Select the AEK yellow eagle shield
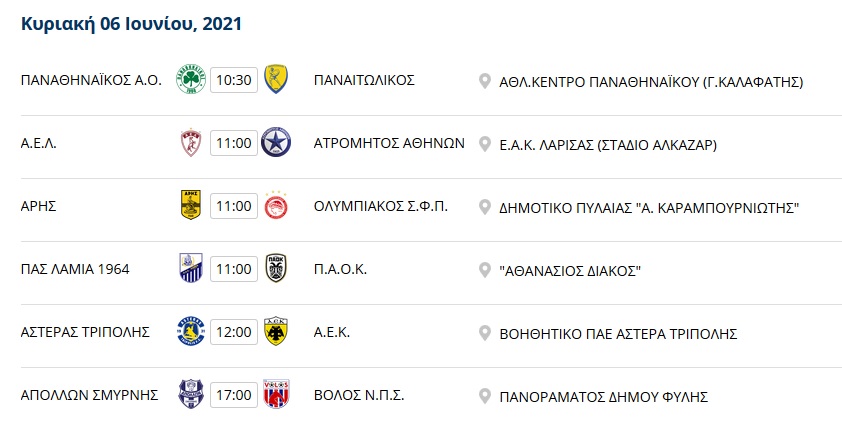This screenshot has height=429, width=842. tap(276, 331)
